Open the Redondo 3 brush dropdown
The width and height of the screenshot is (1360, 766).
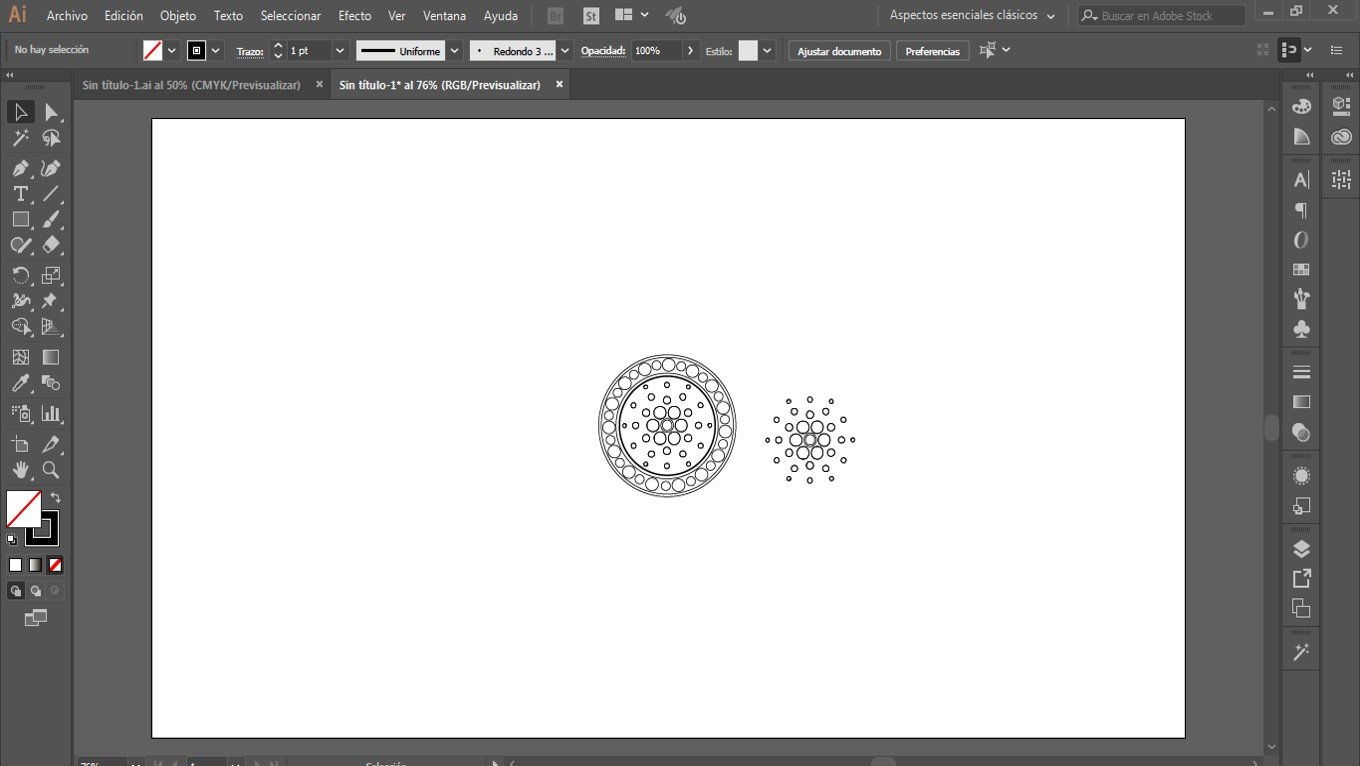[565, 50]
